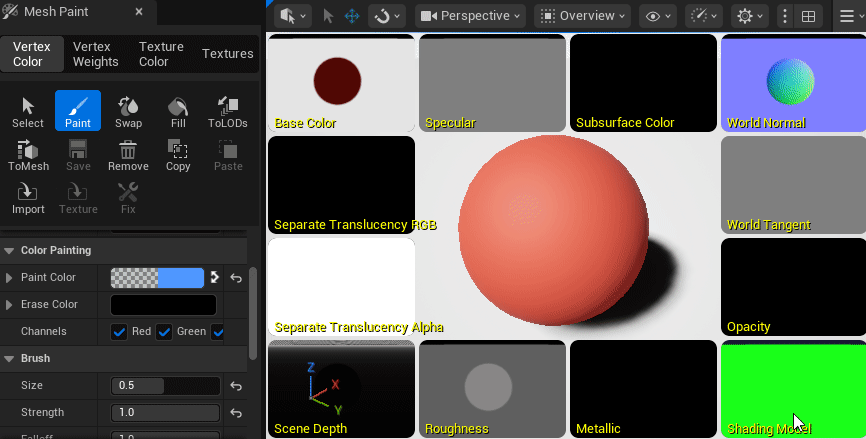The width and height of the screenshot is (866, 439).
Task: Click the red sphere in the viewport
Action: (553, 231)
